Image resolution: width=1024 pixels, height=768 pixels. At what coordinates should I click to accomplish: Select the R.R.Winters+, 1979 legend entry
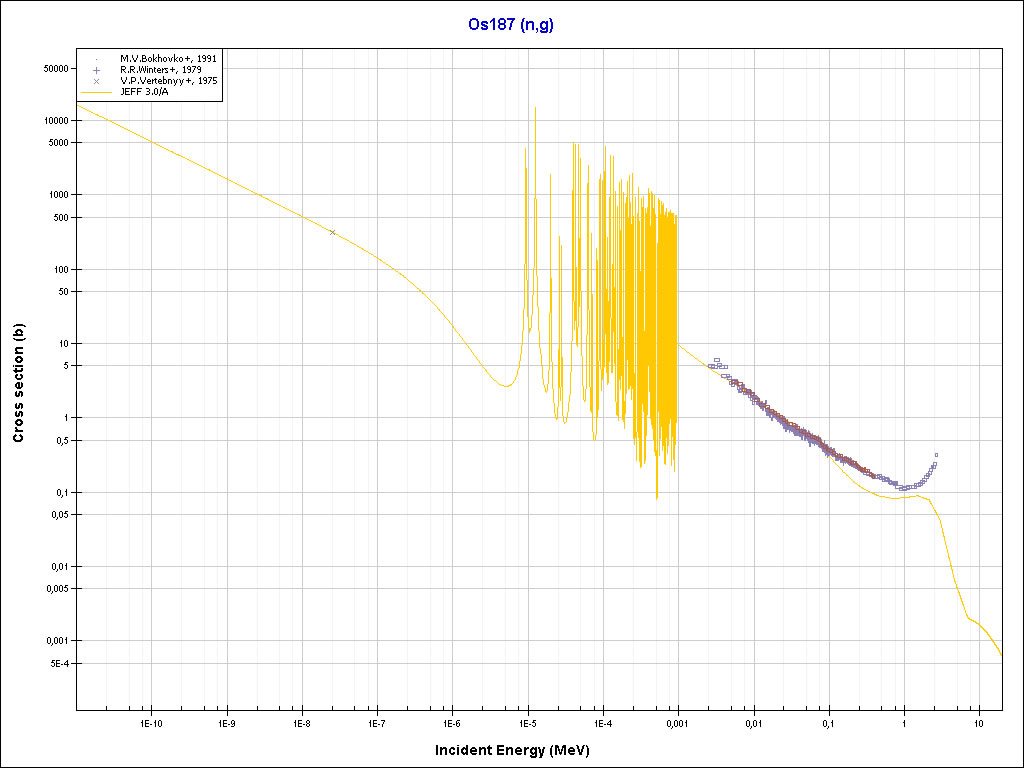pos(160,70)
